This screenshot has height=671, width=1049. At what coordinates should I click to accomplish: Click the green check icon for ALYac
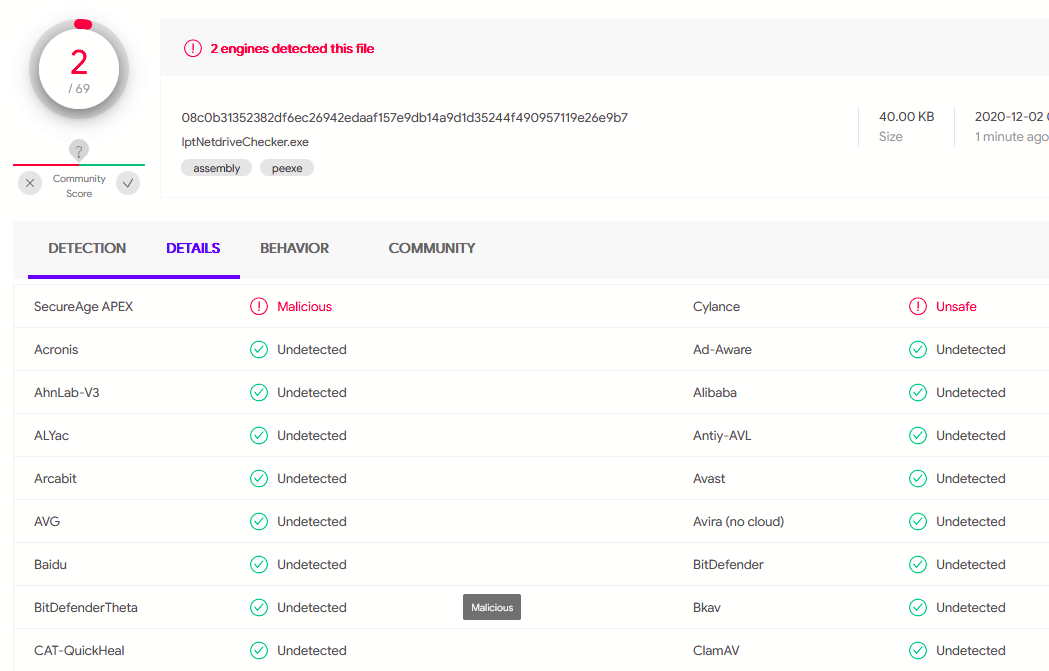[x=259, y=436]
